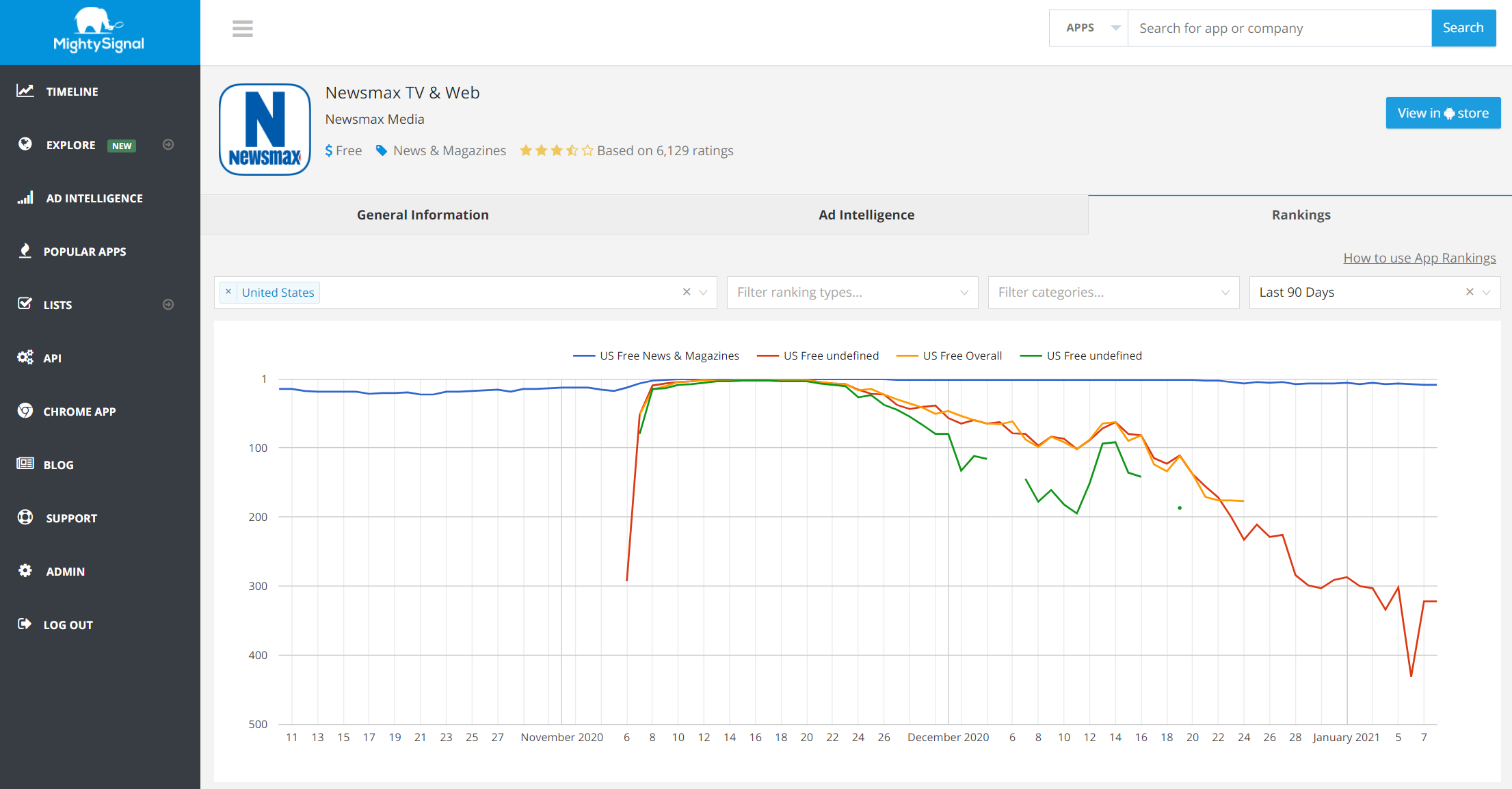1512x789 pixels.
Task: Switch to the General Information tab
Action: point(423,215)
